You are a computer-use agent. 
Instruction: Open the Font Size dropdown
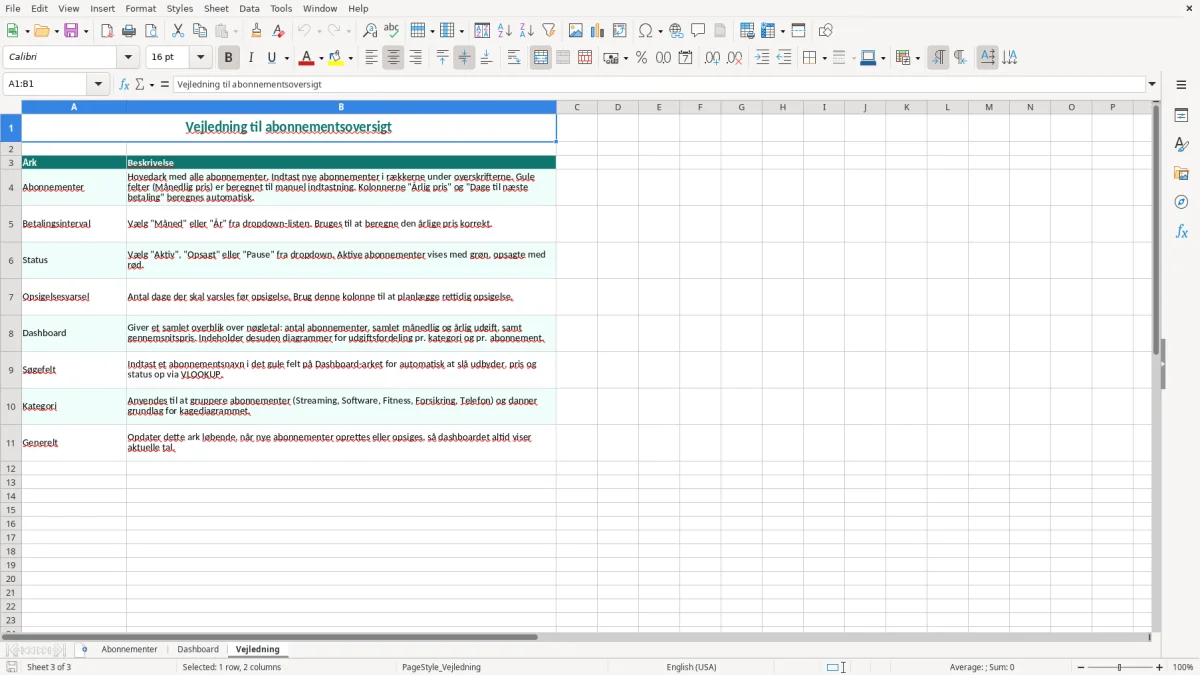[x=201, y=58]
